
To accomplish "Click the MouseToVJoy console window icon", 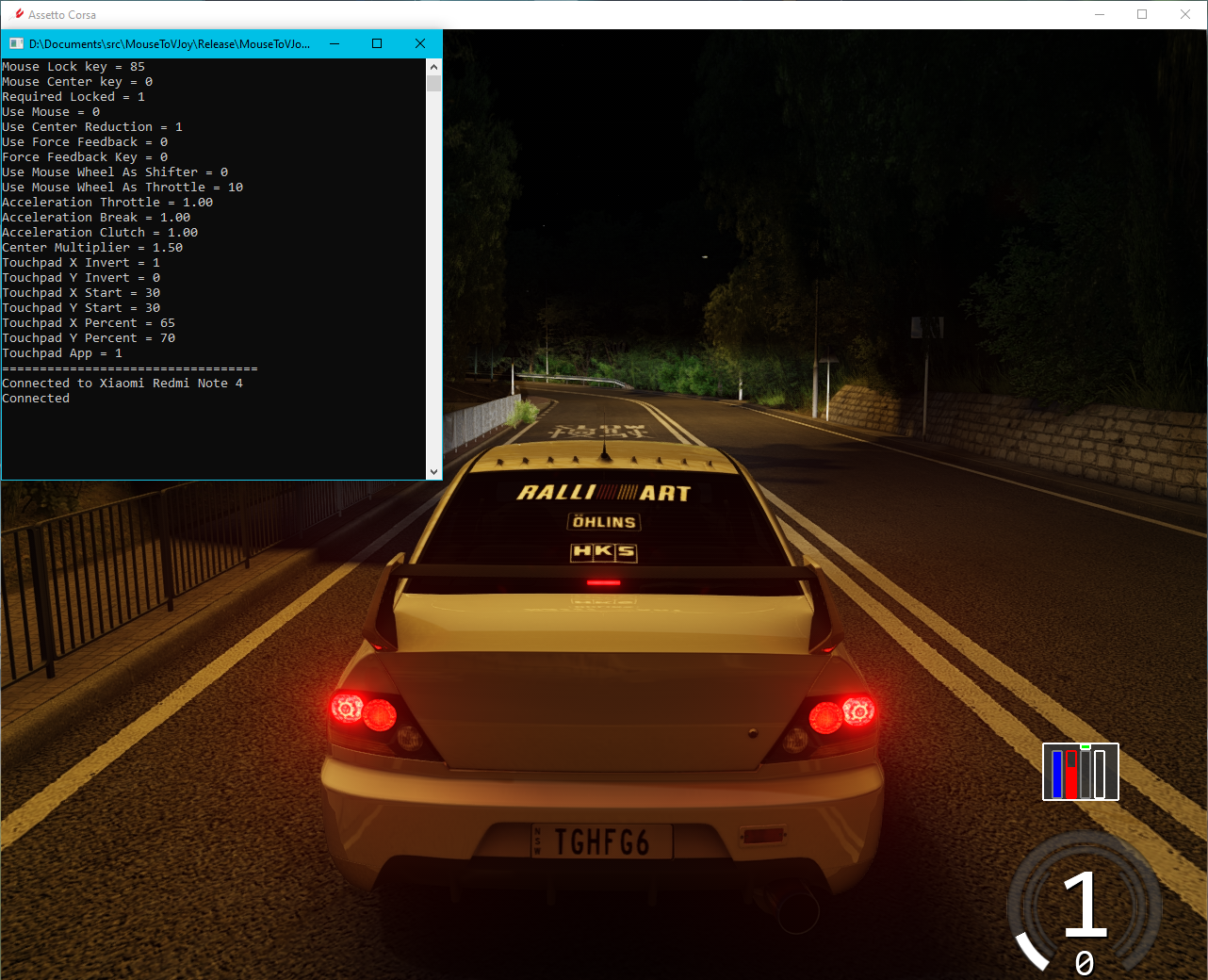I will [16, 44].
